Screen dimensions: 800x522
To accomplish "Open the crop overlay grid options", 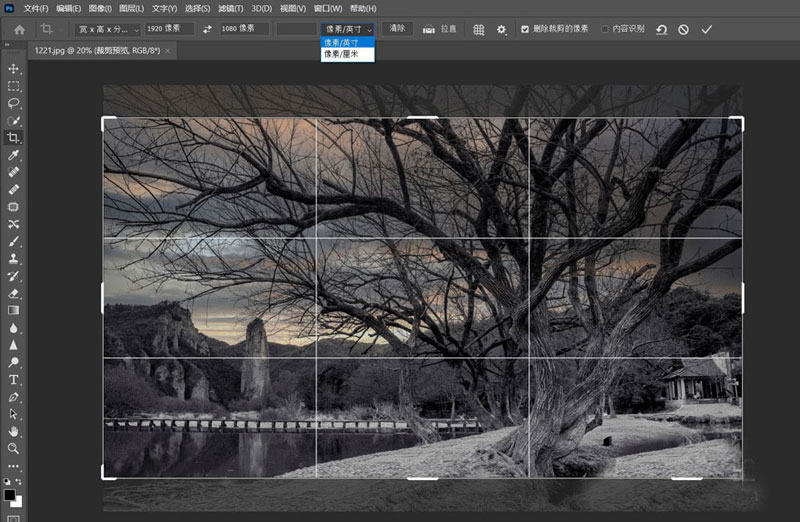I will pyautogui.click(x=479, y=30).
